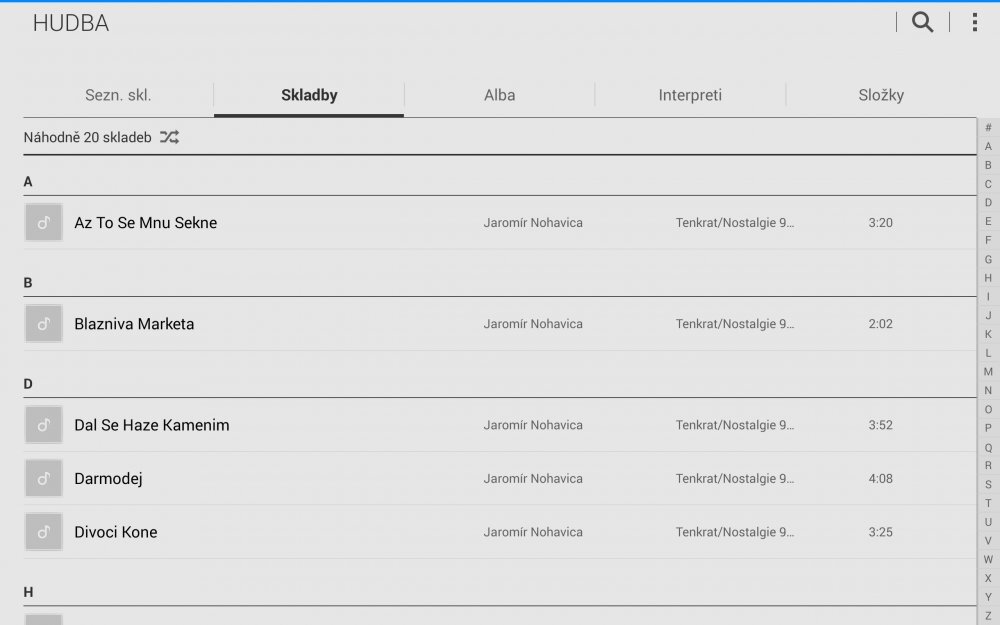1000x625 pixels.
Task: Play the song Divoci Kone
Action: click(116, 532)
